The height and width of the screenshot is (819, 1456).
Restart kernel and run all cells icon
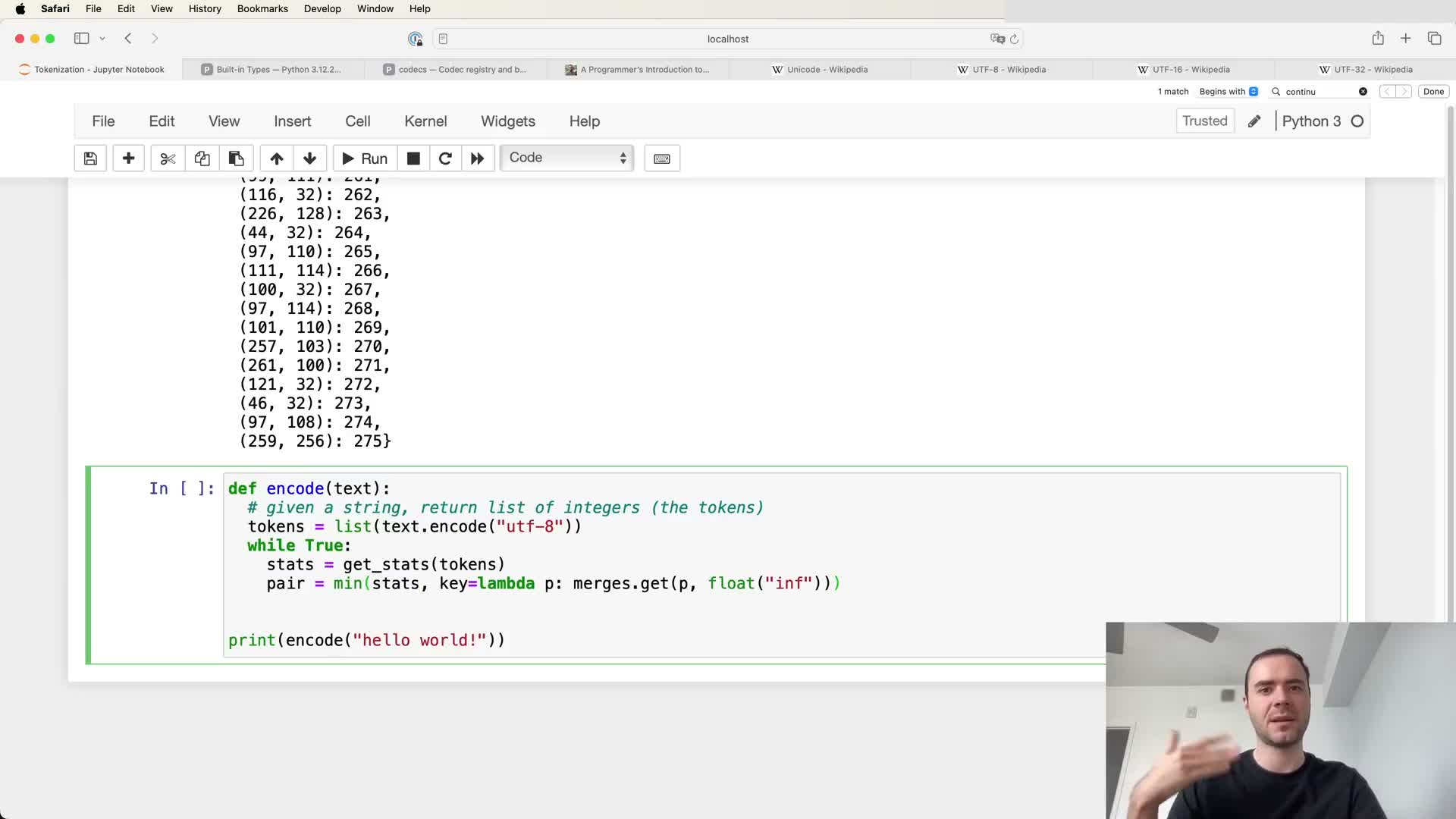click(x=477, y=158)
